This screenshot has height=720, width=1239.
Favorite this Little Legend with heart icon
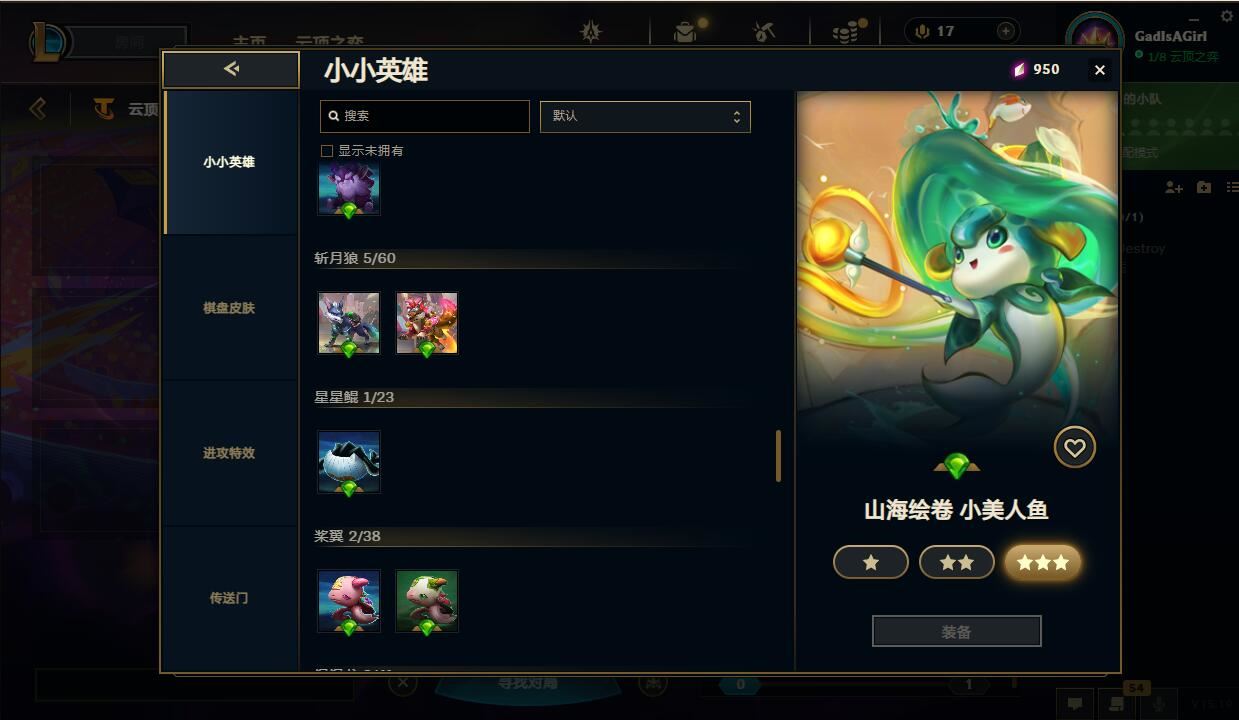tap(1075, 447)
